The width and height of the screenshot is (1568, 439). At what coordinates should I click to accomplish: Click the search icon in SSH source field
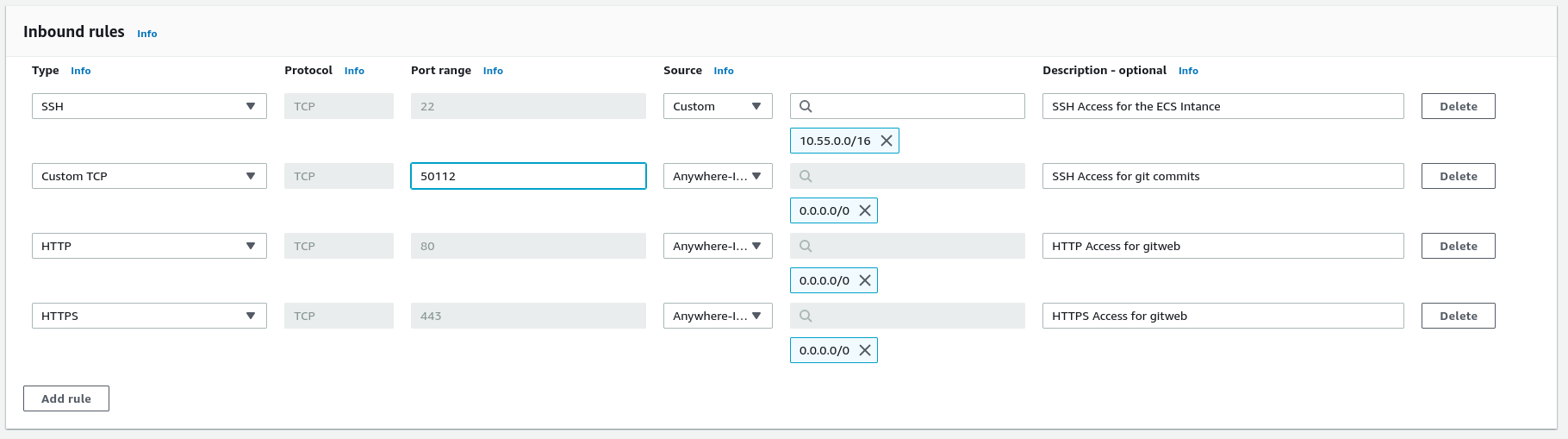pyautogui.click(x=806, y=106)
